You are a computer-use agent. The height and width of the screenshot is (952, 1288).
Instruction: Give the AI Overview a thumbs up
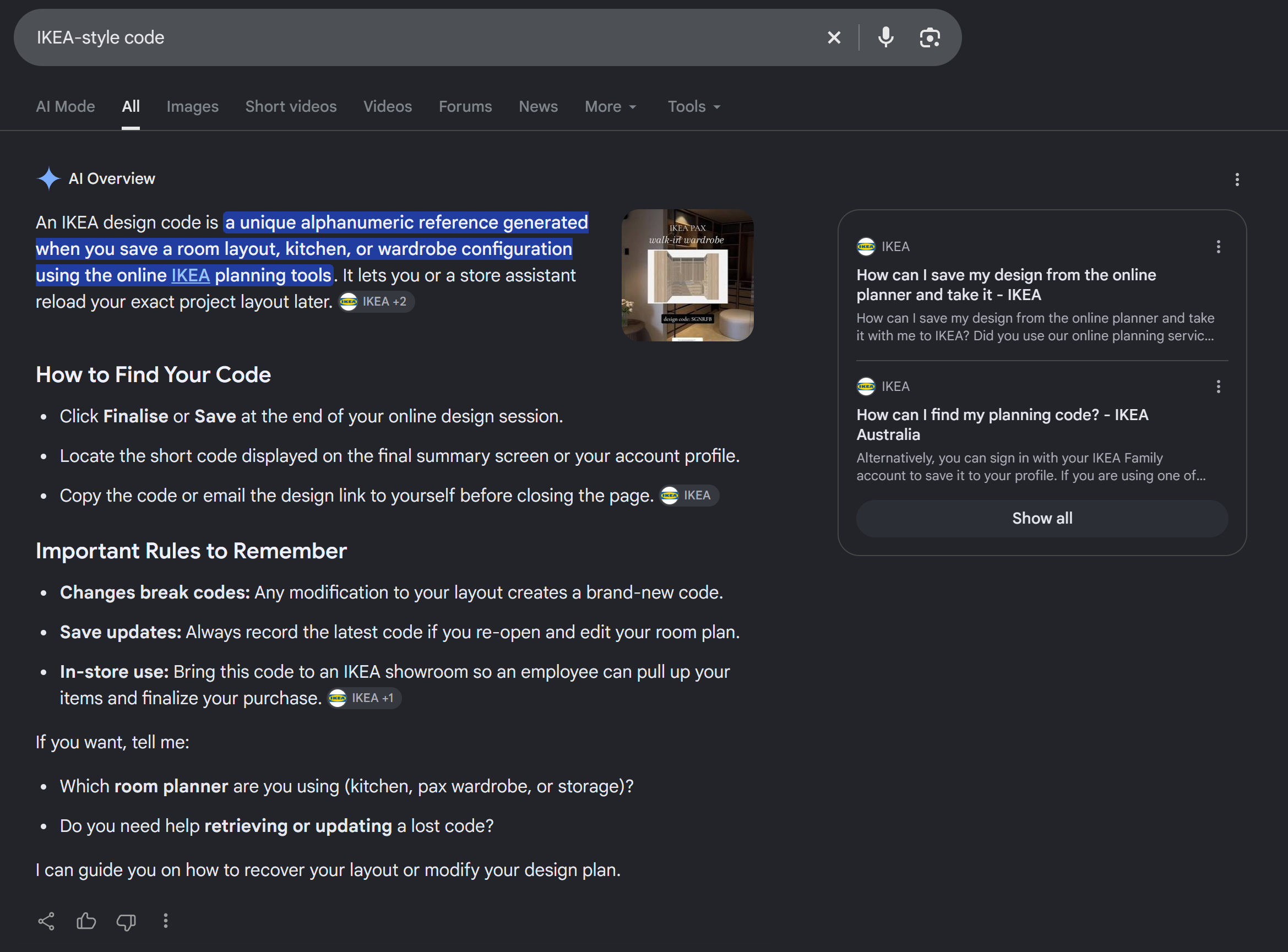(x=86, y=921)
